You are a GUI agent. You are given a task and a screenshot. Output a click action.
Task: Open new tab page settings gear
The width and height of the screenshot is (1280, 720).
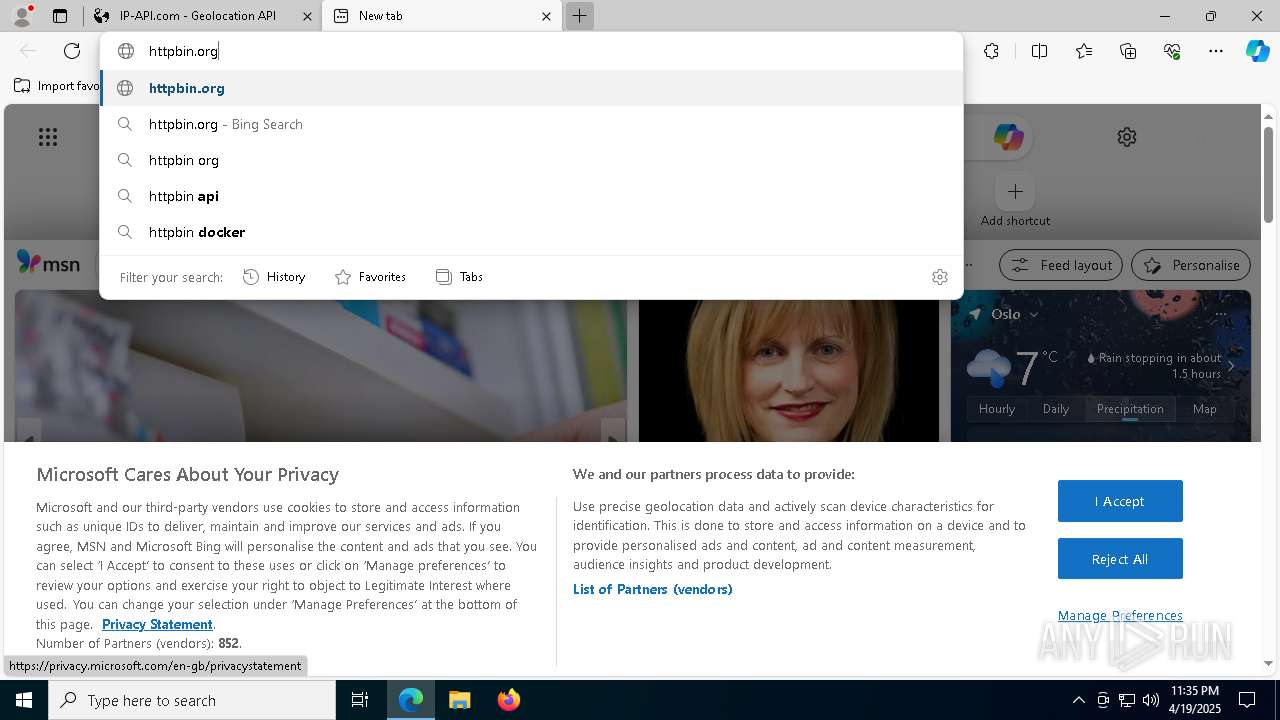(x=1127, y=137)
